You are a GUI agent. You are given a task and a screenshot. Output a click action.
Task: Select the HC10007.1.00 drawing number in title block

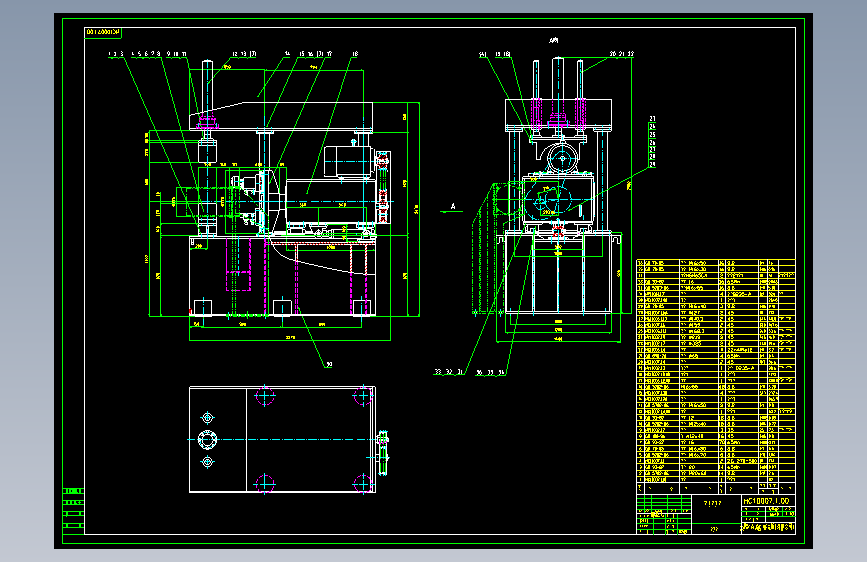(x=766, y=501)
